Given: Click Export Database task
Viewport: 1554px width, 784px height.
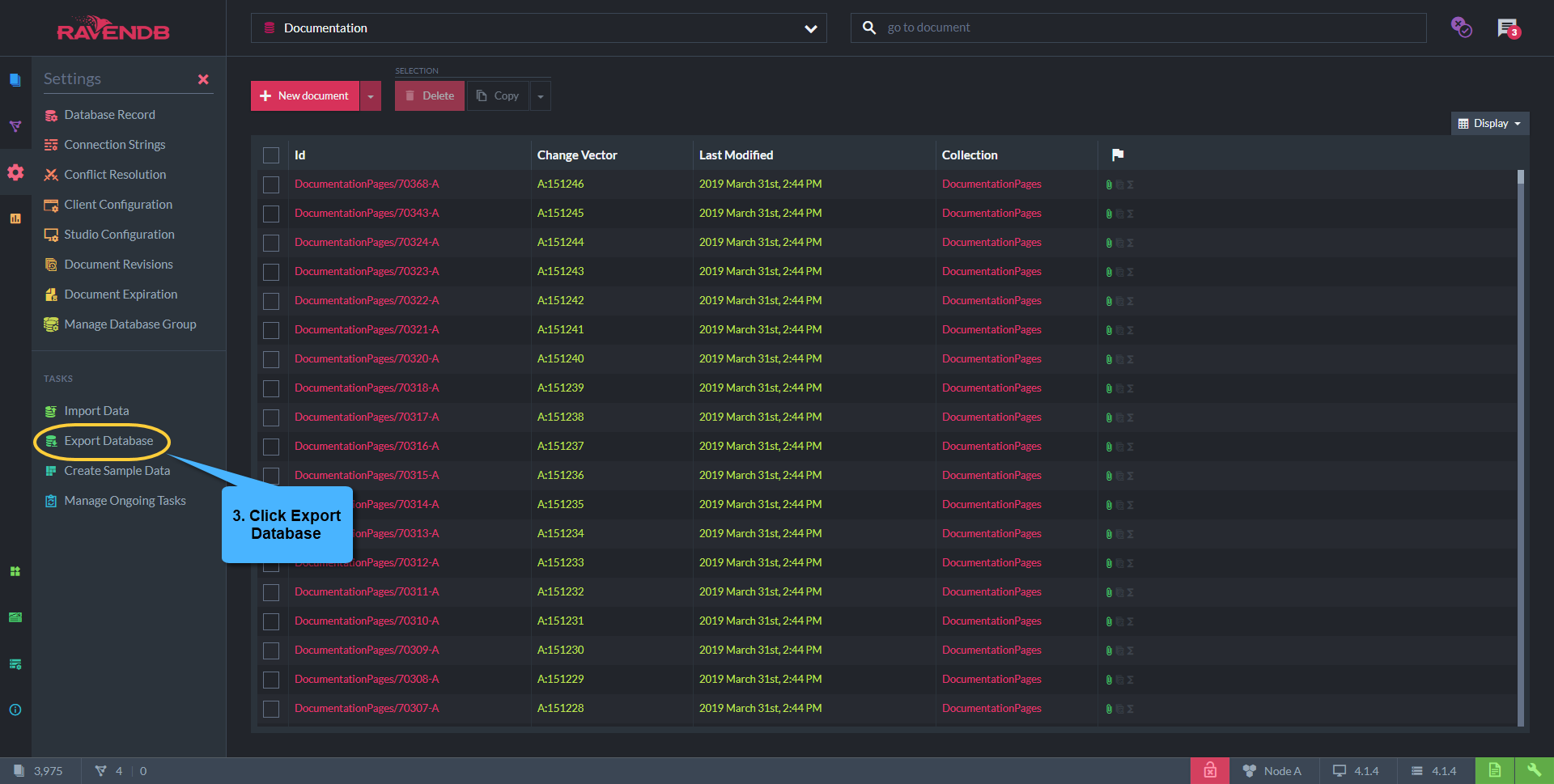Looking at the screenshot, I should pos(108,441).
